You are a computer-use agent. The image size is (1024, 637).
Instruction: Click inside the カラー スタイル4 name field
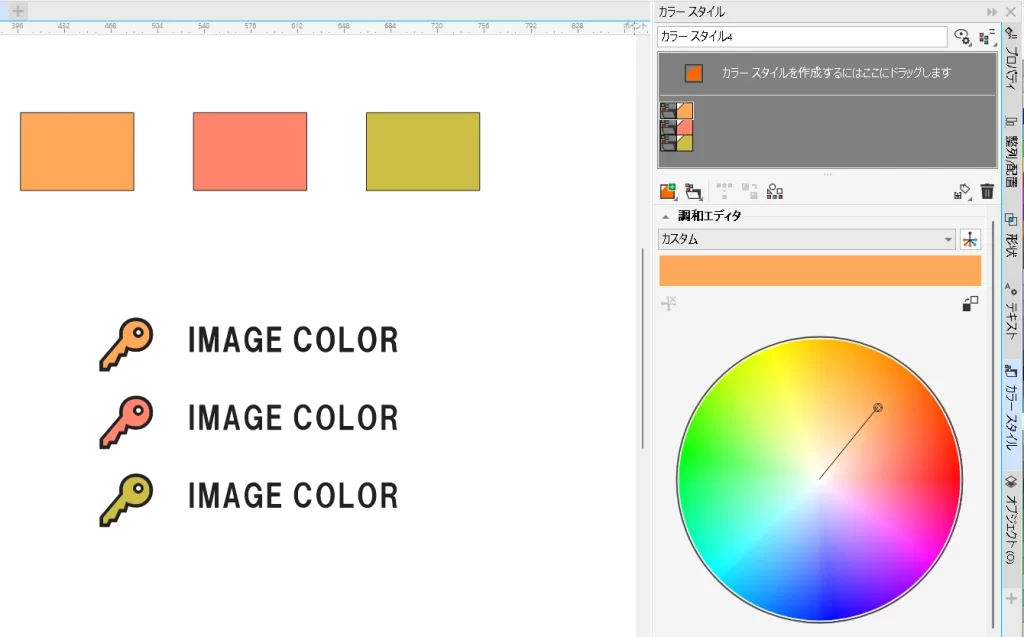click(800, 36)
